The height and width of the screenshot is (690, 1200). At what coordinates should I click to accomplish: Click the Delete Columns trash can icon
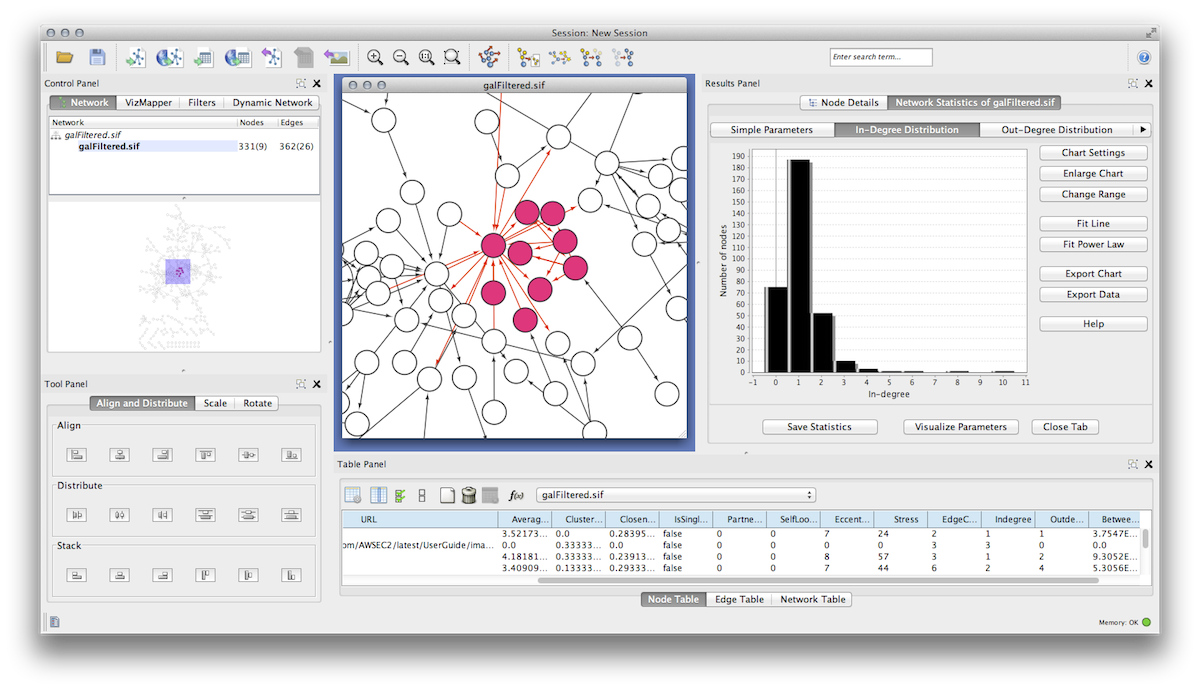pyautogui.click(x=468, y=495)
